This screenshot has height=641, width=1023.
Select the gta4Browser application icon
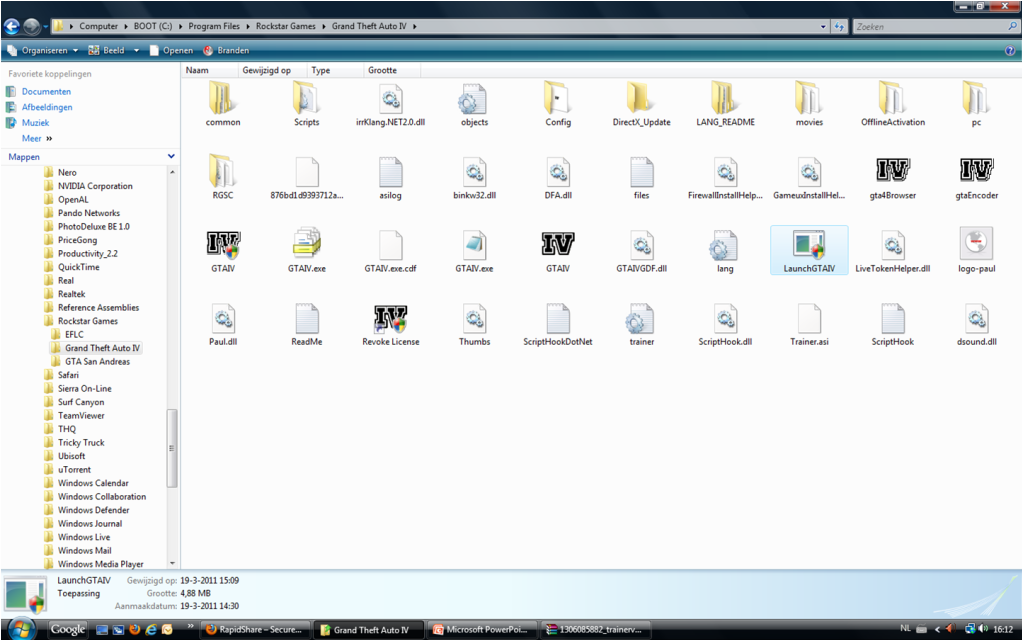coord(893,178)
